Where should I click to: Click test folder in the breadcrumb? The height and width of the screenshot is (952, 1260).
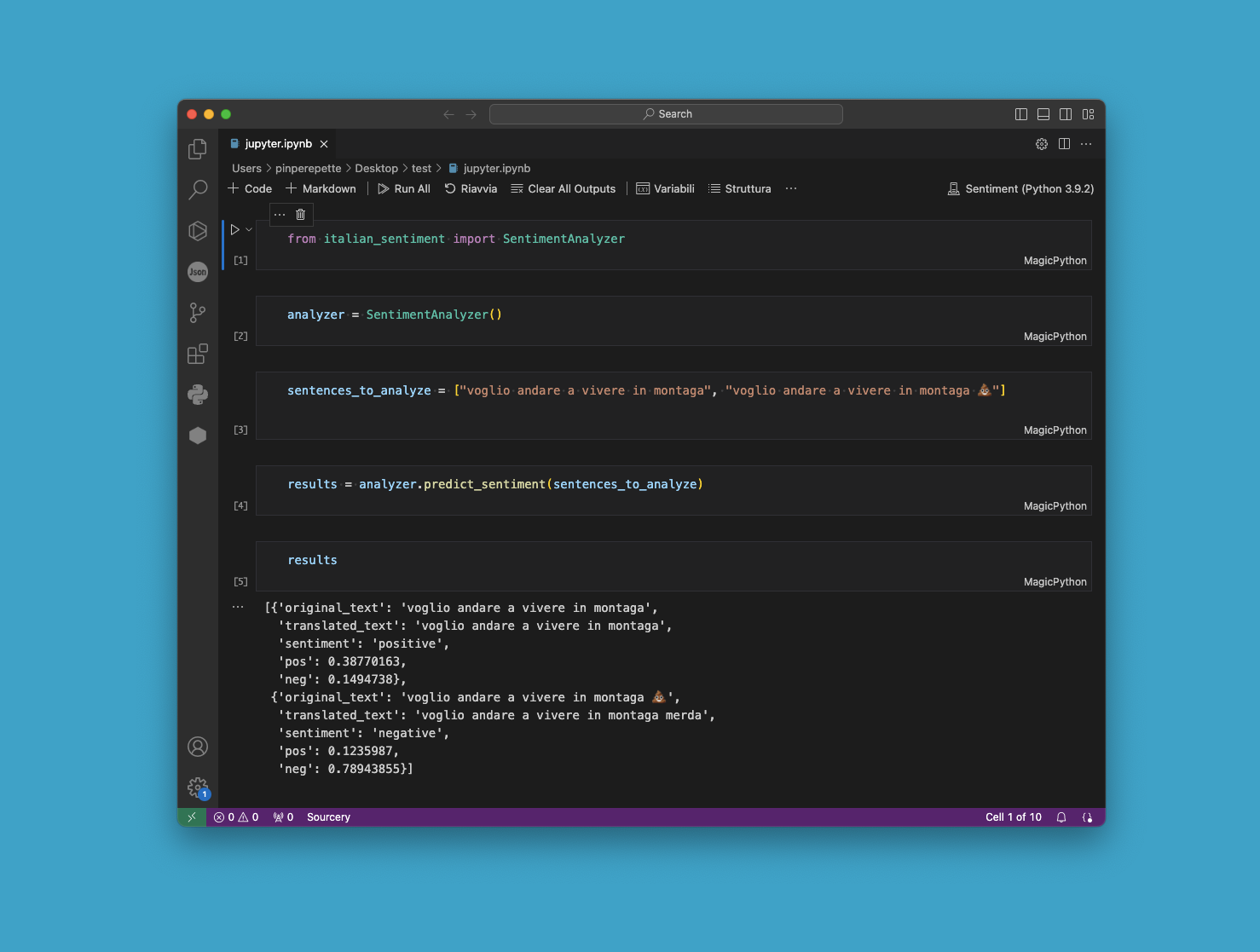tap(421, 169)
